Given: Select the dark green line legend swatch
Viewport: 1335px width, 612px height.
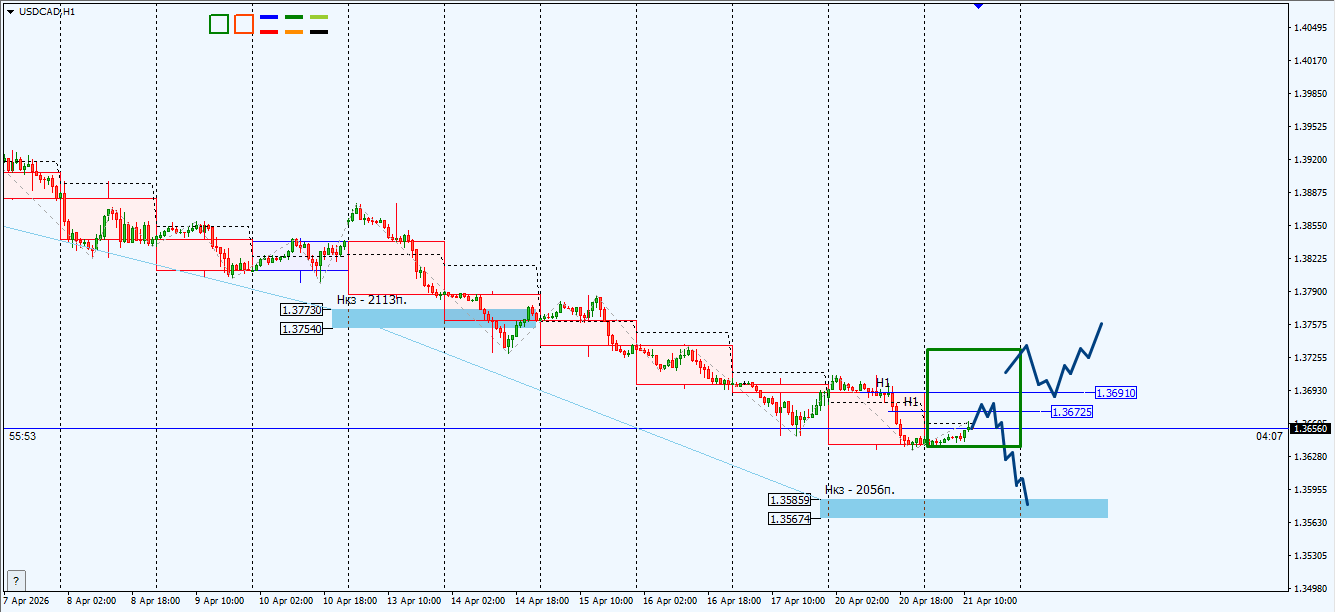Looking at the screenshot, I should (294, 18).
